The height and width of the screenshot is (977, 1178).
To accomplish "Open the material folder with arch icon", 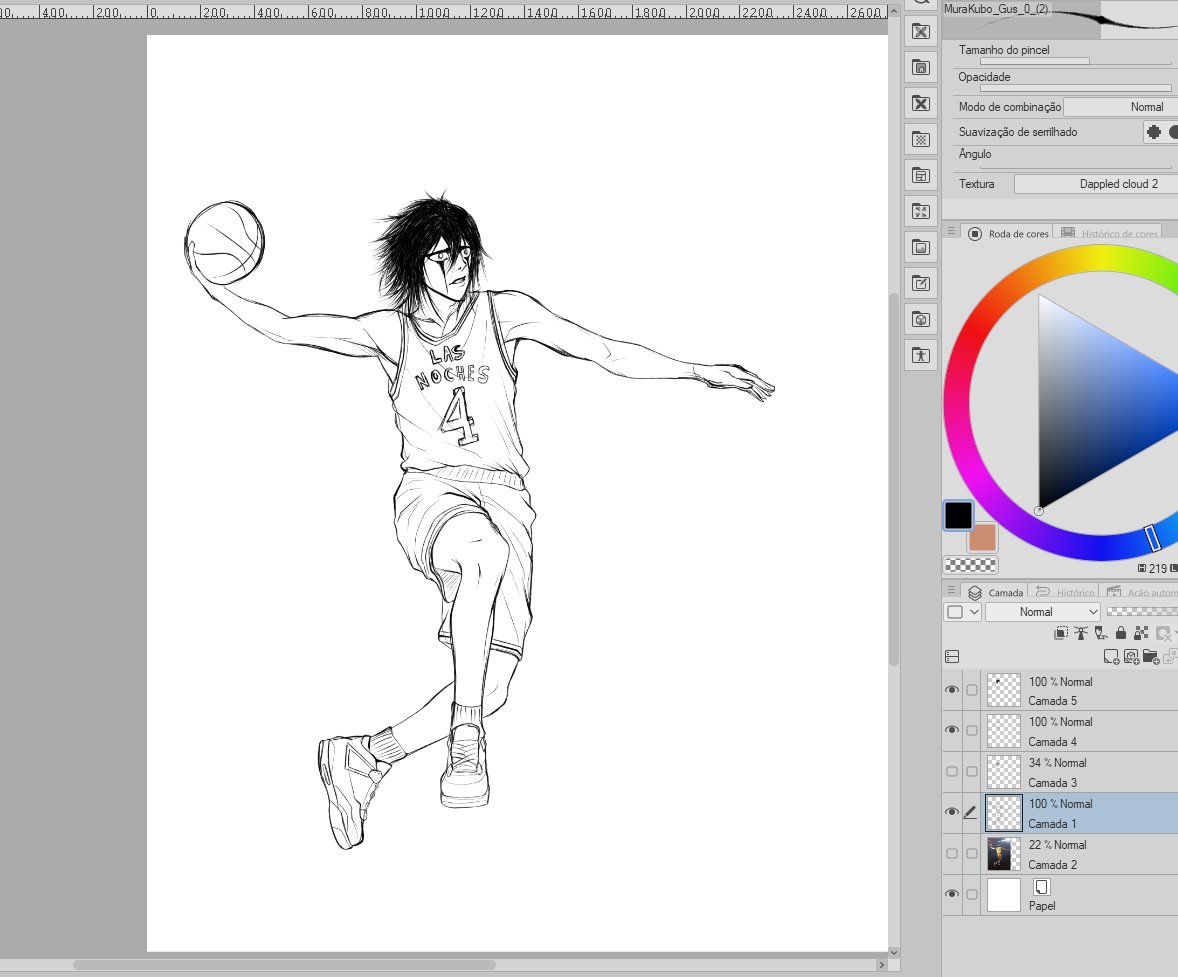I will pyautogui.click(x=920, y=68).
